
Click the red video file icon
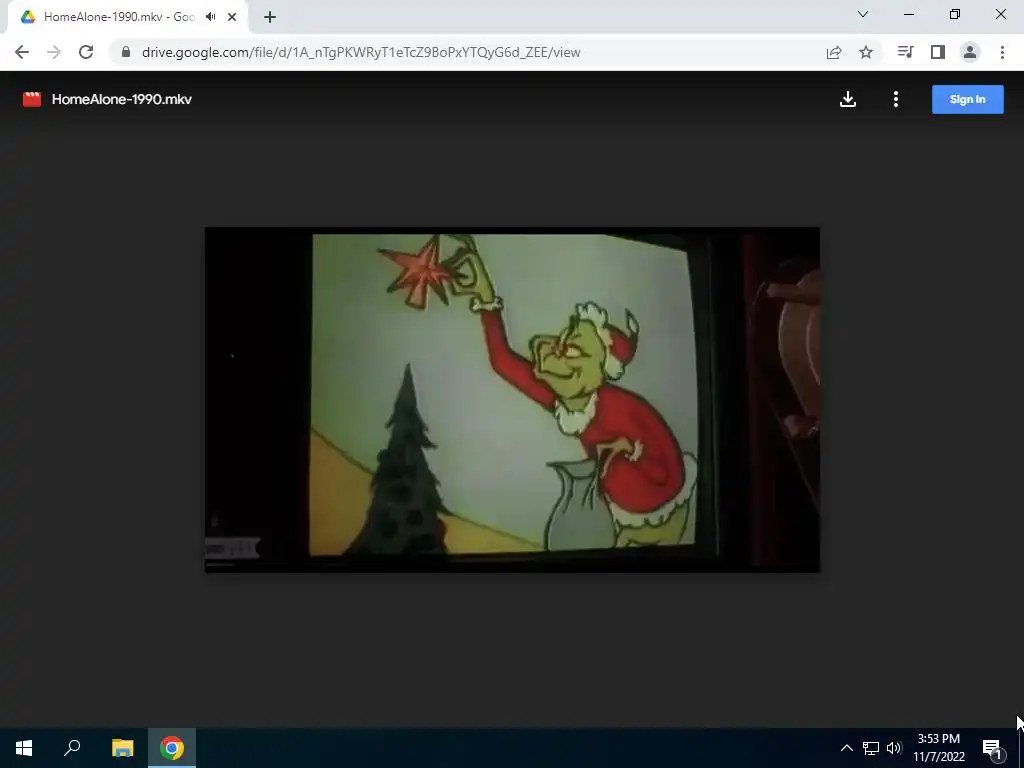tap(32, 99)
